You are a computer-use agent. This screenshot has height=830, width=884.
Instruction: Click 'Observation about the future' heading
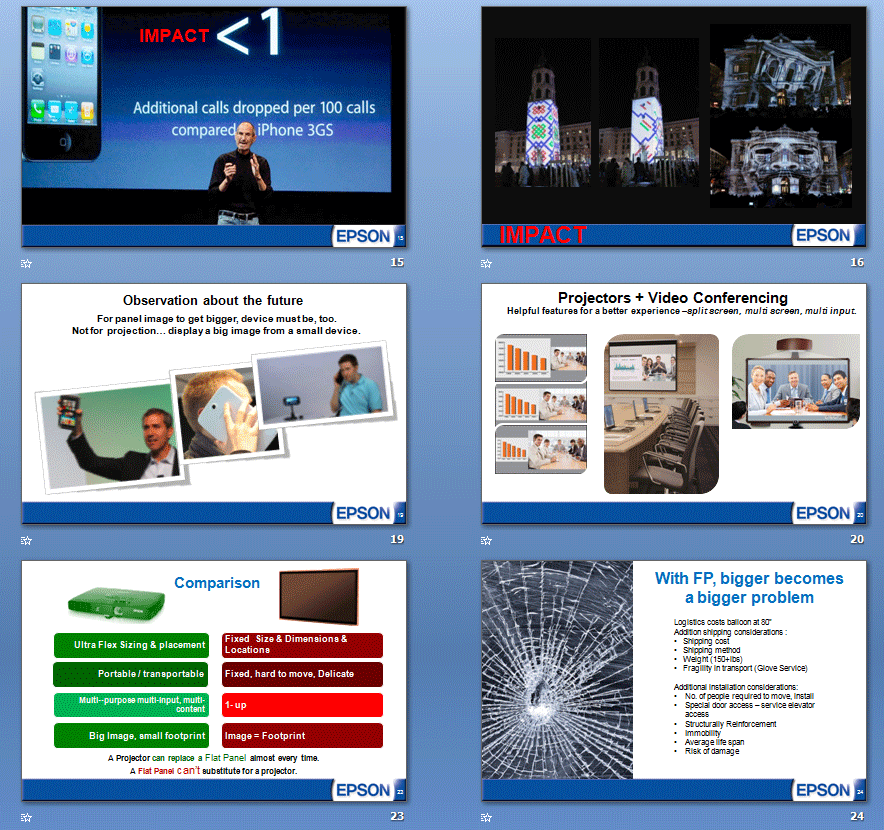(213, 301)
